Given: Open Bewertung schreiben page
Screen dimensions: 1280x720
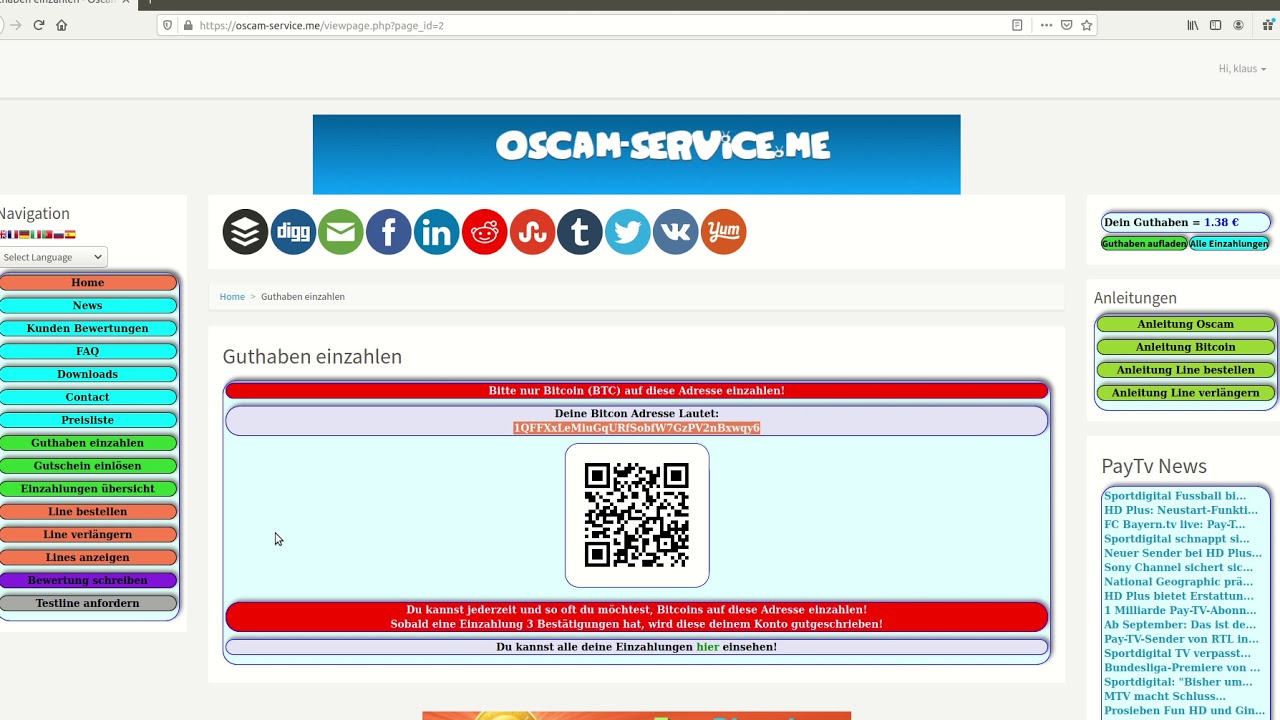Looking at the screenshot, I should coord(88,580).
